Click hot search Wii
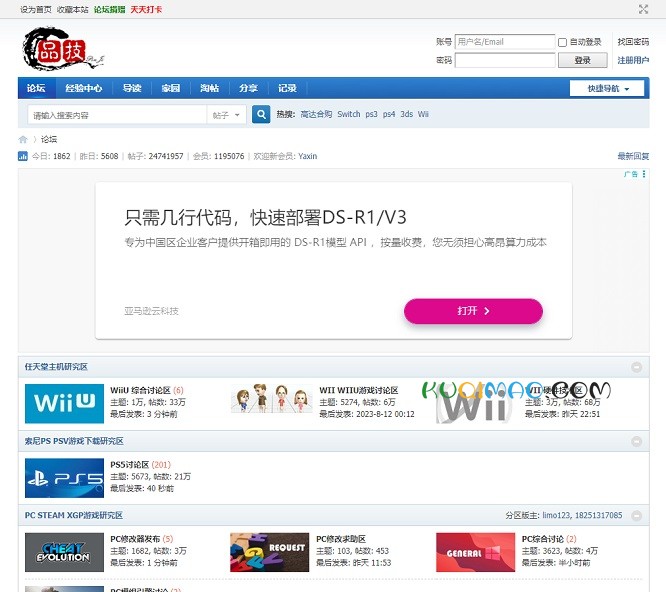This screenshot has height=592, width=666. click(423, 114)
